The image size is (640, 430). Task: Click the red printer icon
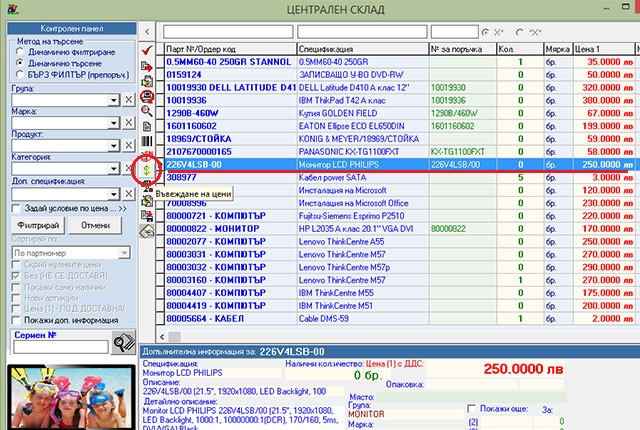coord(147,96)
